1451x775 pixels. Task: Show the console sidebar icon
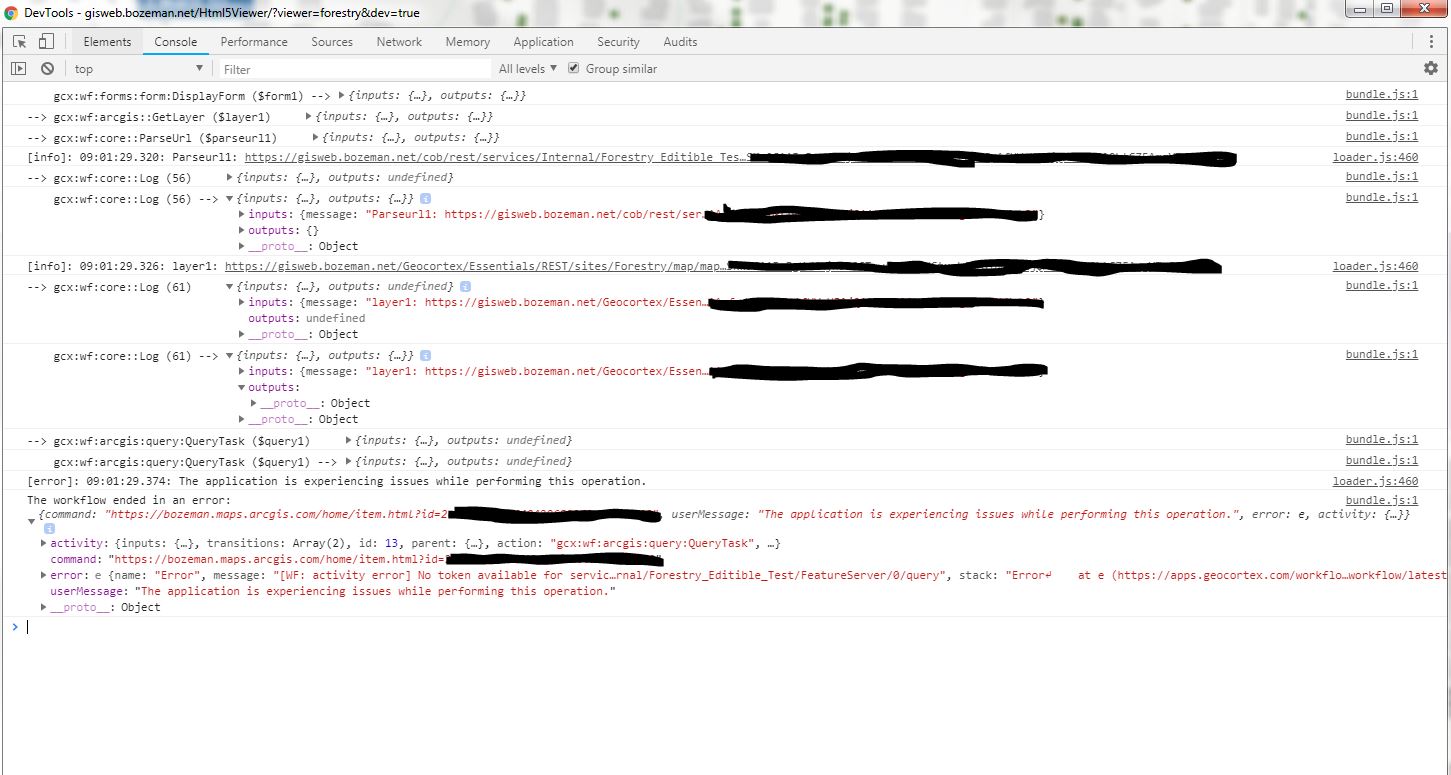coord(18,69)
